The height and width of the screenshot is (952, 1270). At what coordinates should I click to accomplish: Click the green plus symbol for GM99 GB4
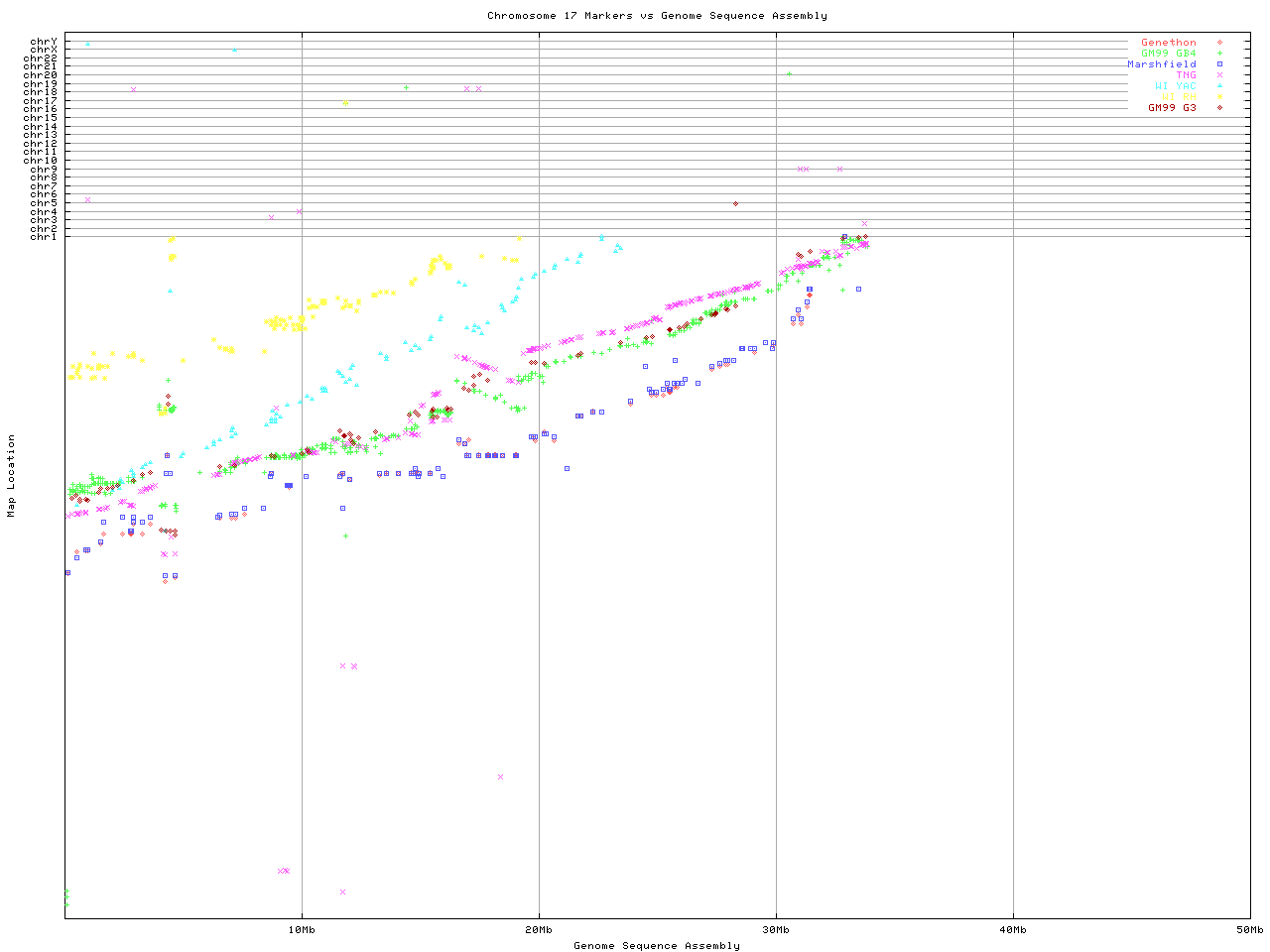[1219, 54]
